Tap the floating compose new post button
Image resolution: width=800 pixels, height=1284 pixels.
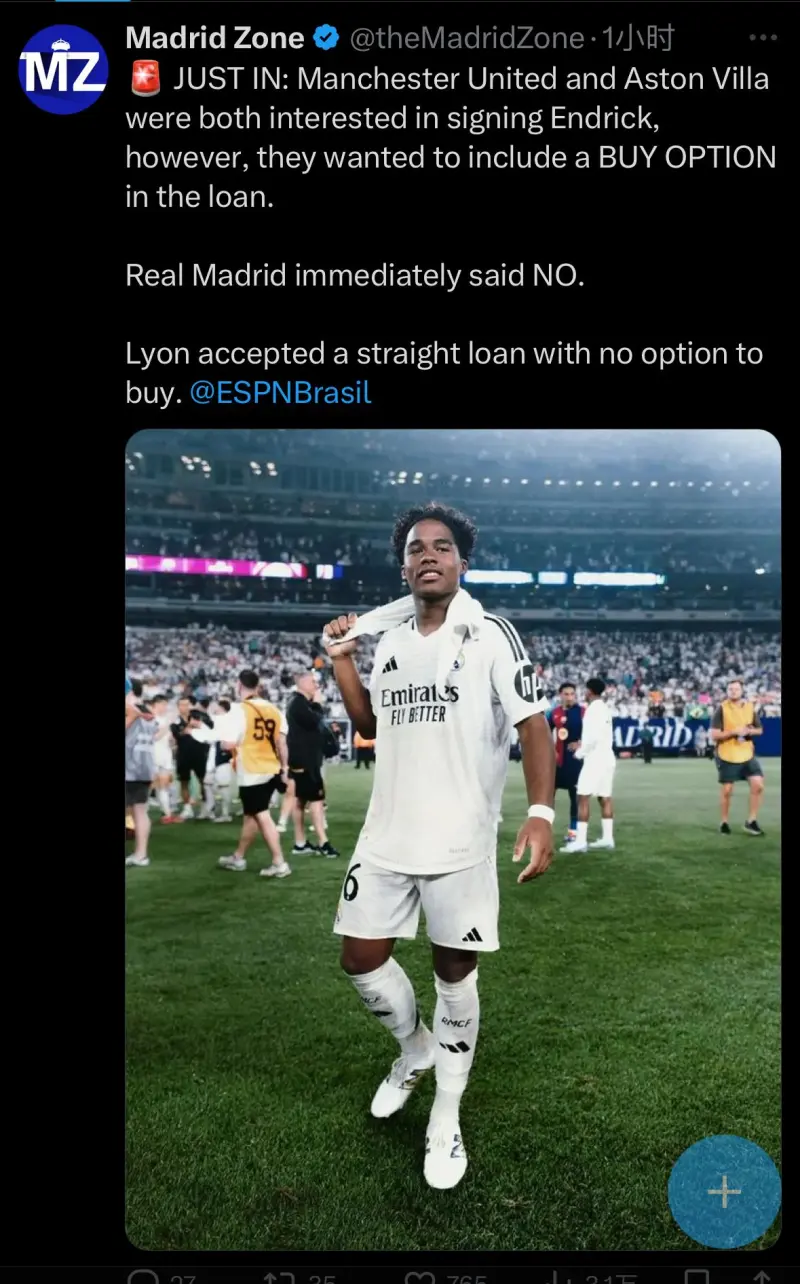(x=724, y=1191)
